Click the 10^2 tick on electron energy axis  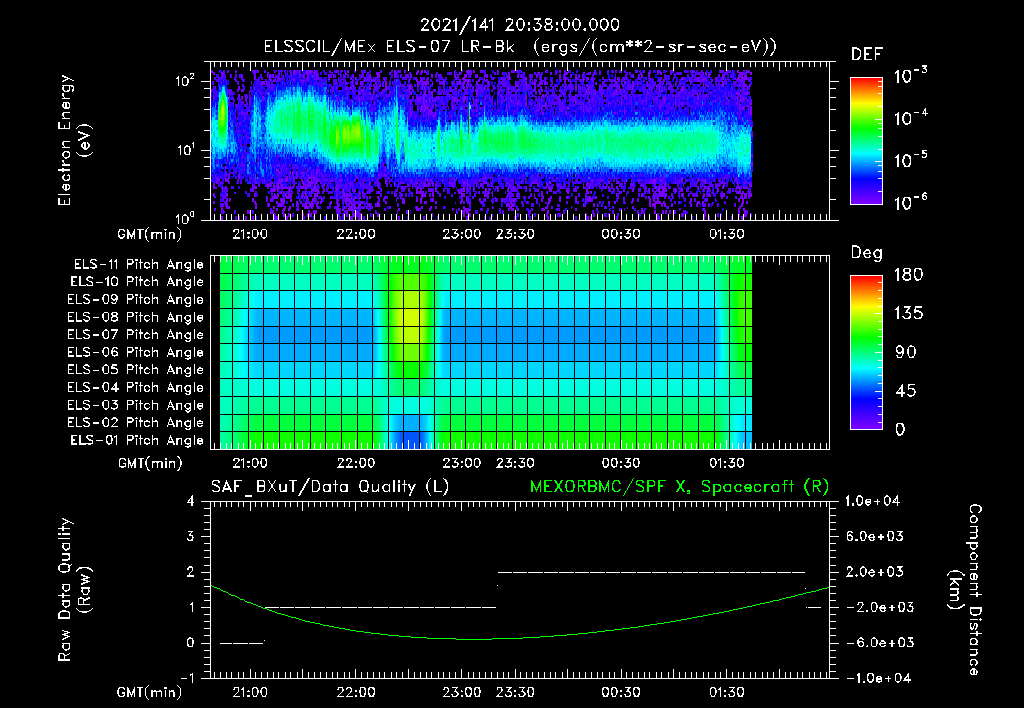pos(185,81)
